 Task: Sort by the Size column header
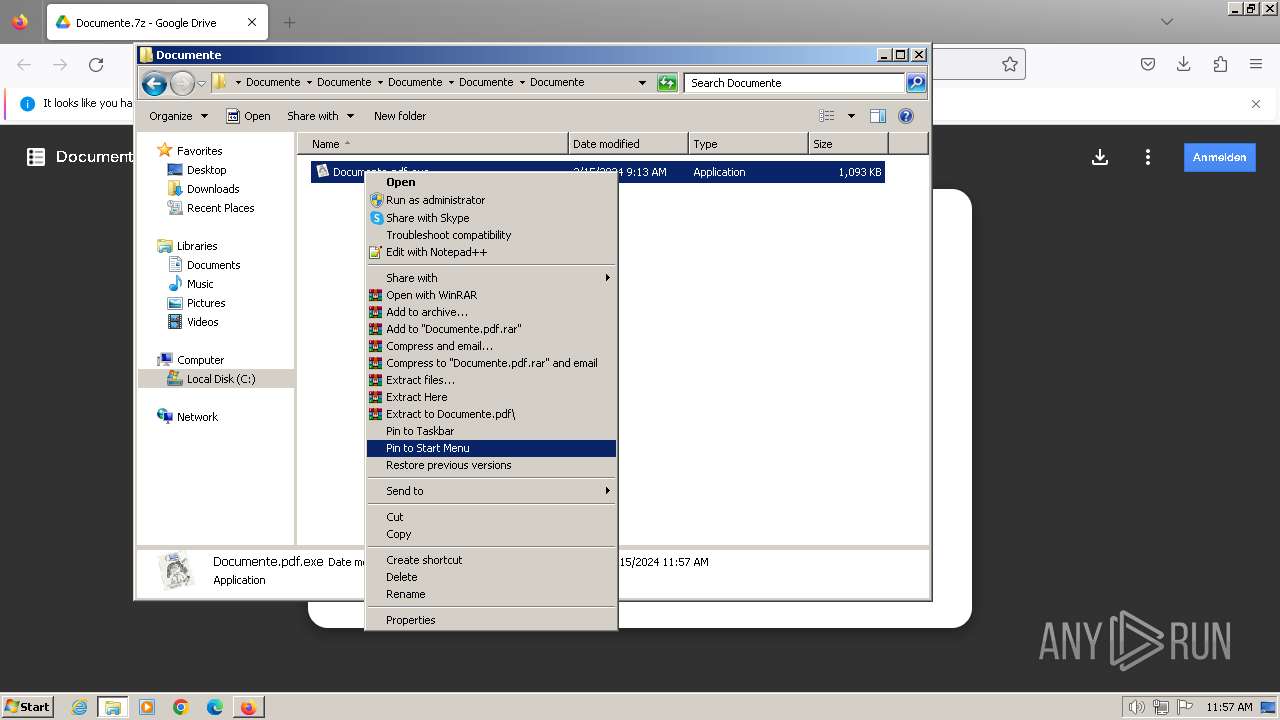click(x=848, y=144)
